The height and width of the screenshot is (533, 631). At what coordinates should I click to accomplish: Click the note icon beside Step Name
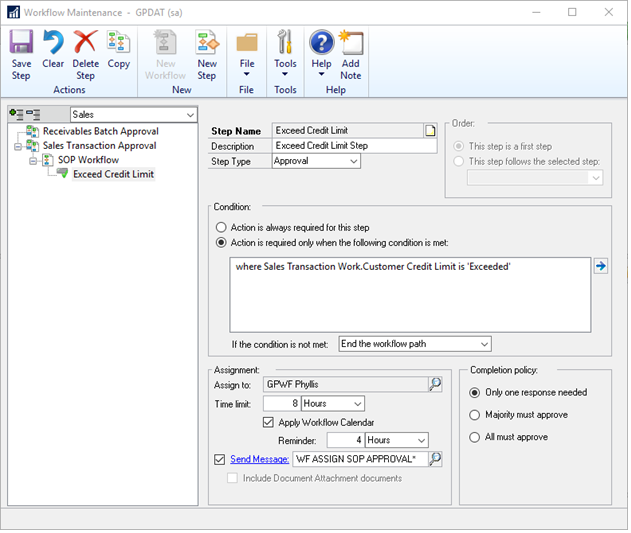430,131
